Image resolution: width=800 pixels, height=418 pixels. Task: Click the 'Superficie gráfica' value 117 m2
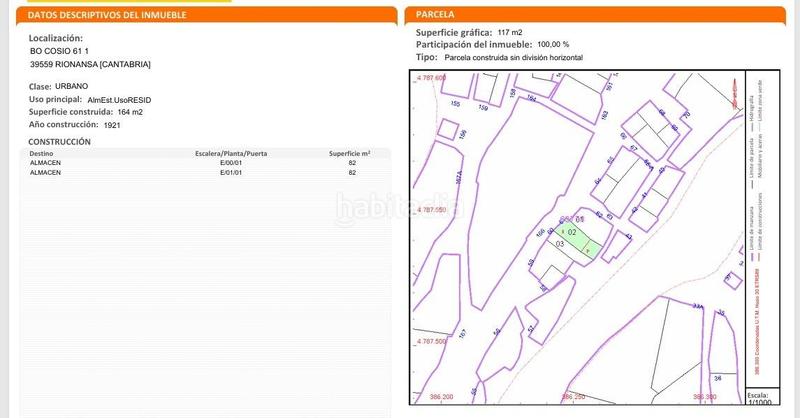509,33
